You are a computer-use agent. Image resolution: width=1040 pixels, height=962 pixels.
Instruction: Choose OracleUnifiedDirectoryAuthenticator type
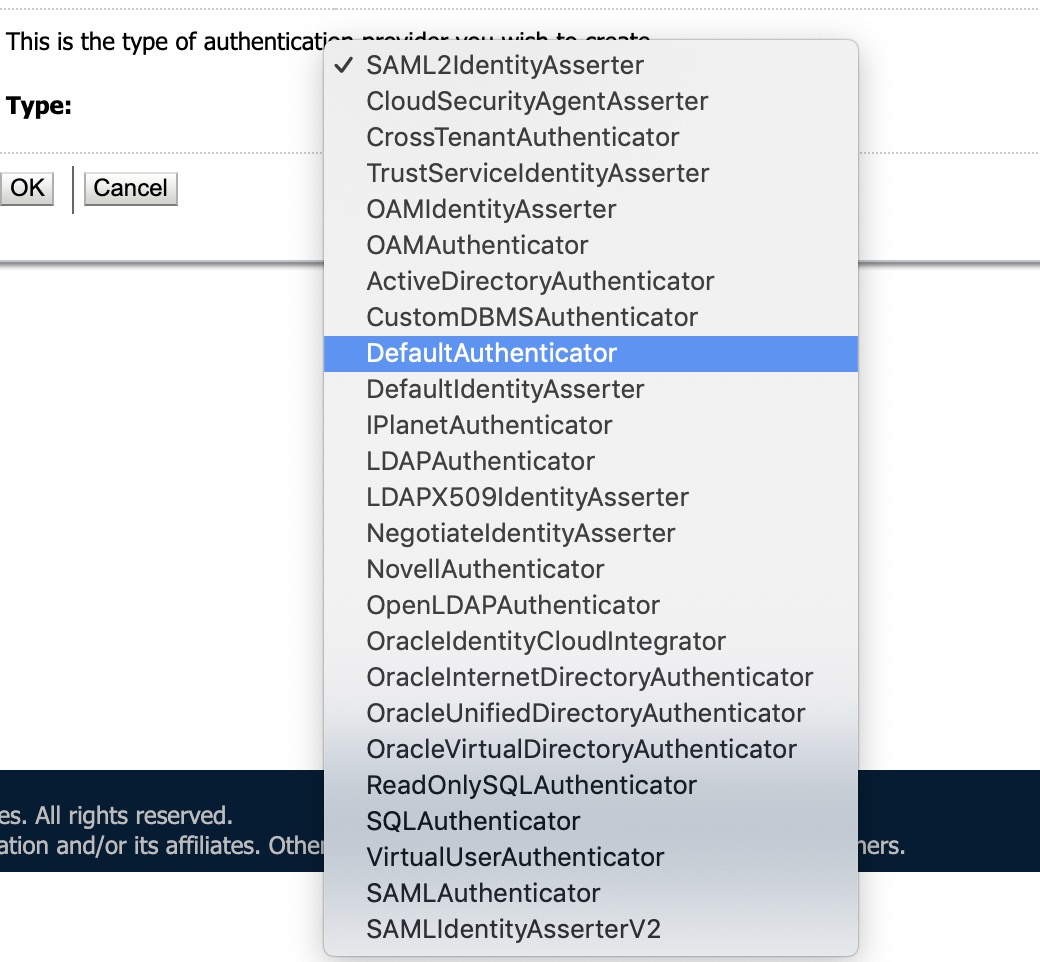pos(590,713)
